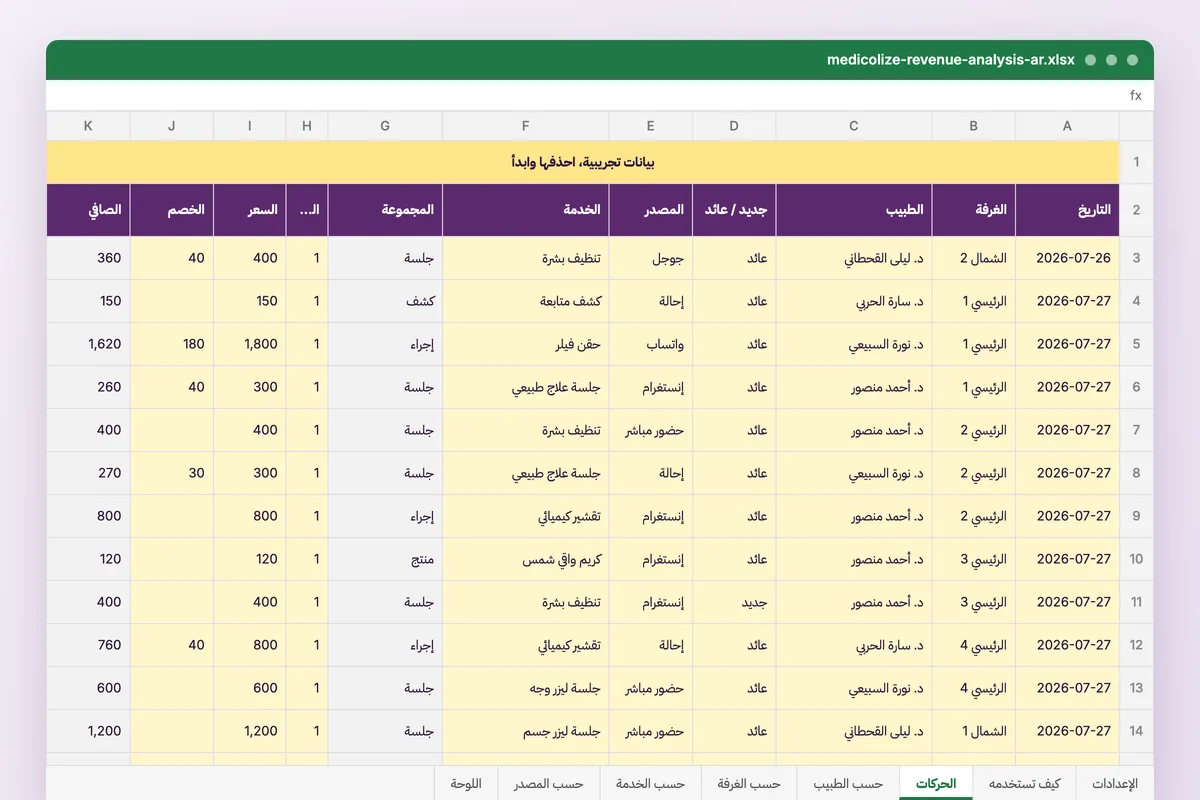1200x800 pixels.
Task: Select the جلسة ليزر وجه cell
Action: pos(526,688)
